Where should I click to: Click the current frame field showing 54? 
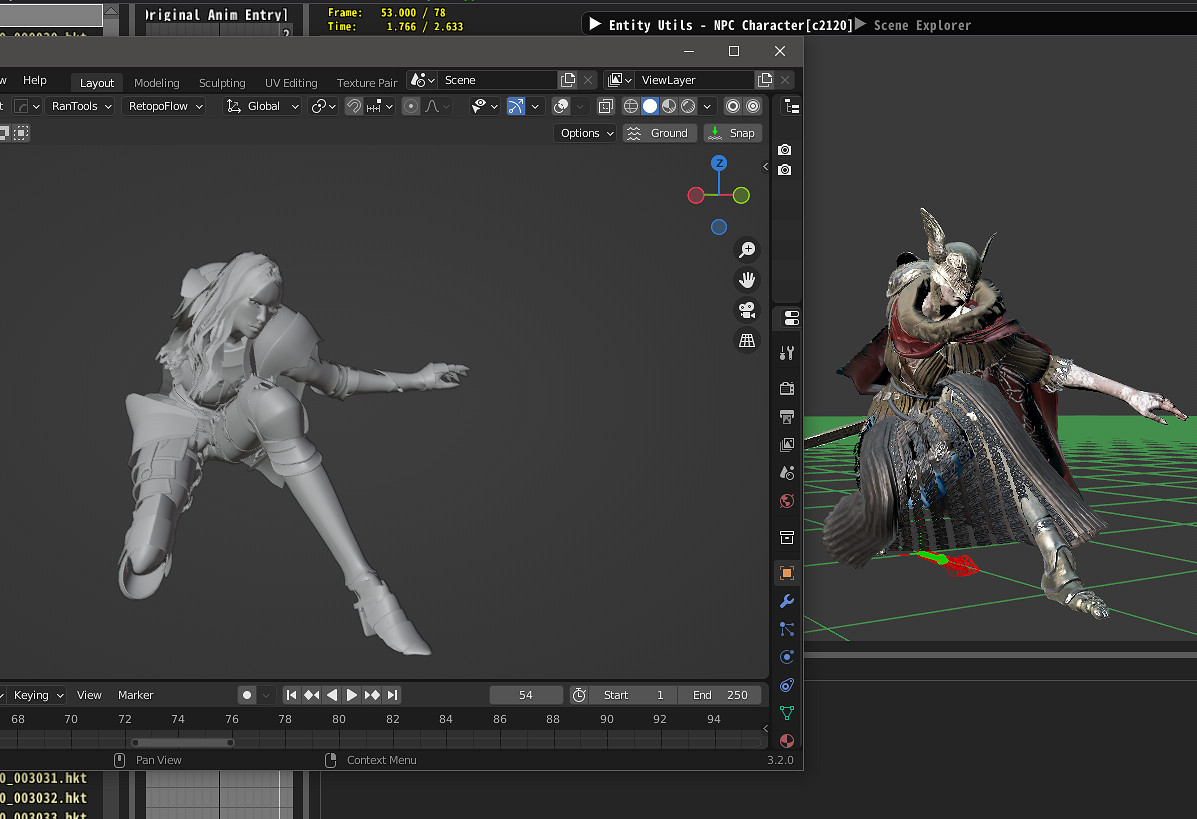(x=526, y=695)
